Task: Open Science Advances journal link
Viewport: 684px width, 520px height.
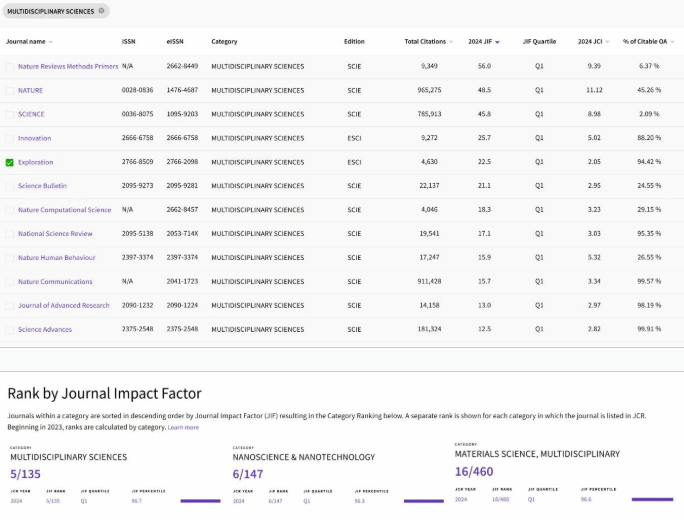Action: click(x=45, y=329)
